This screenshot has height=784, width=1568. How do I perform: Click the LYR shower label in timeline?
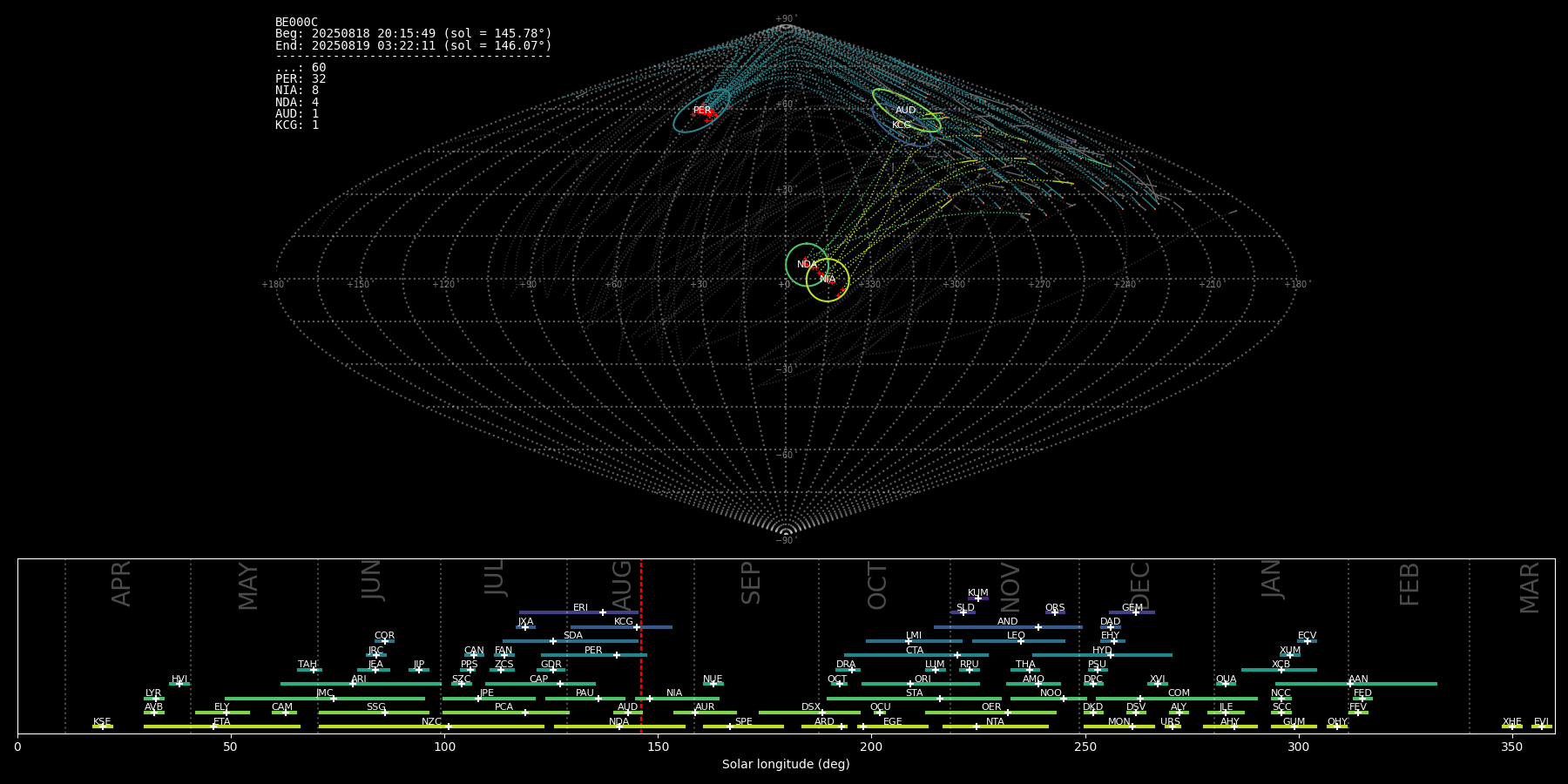(153, 693)
